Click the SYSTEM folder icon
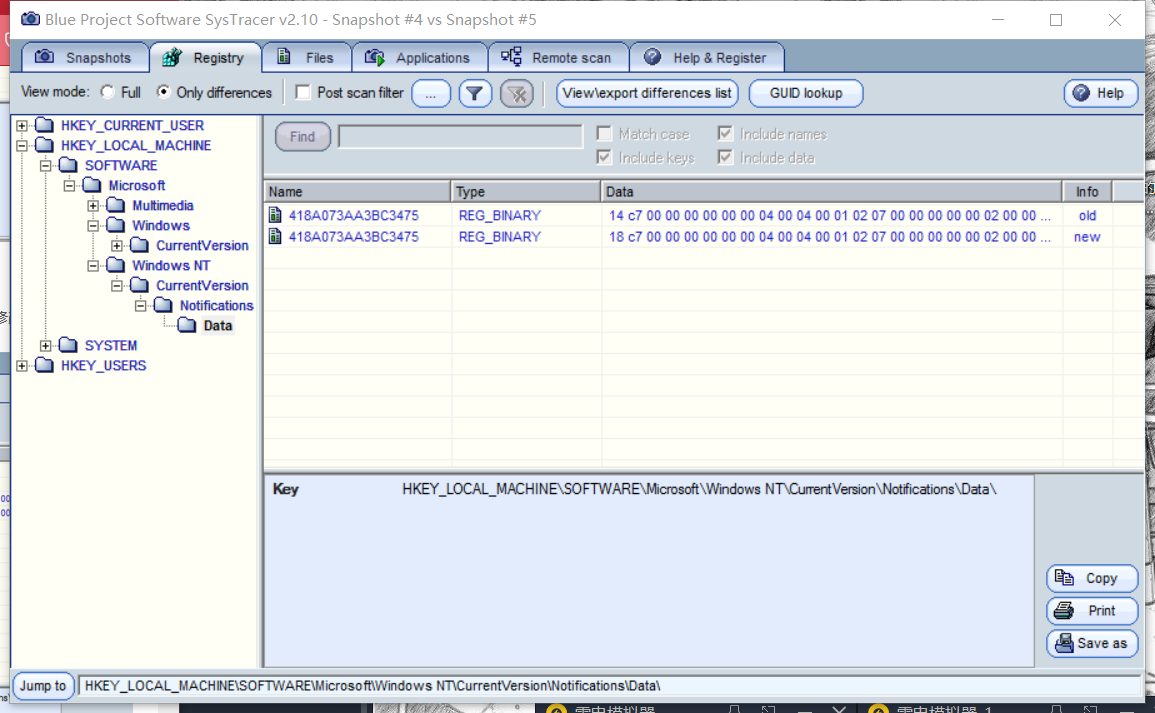 (69, 344)
